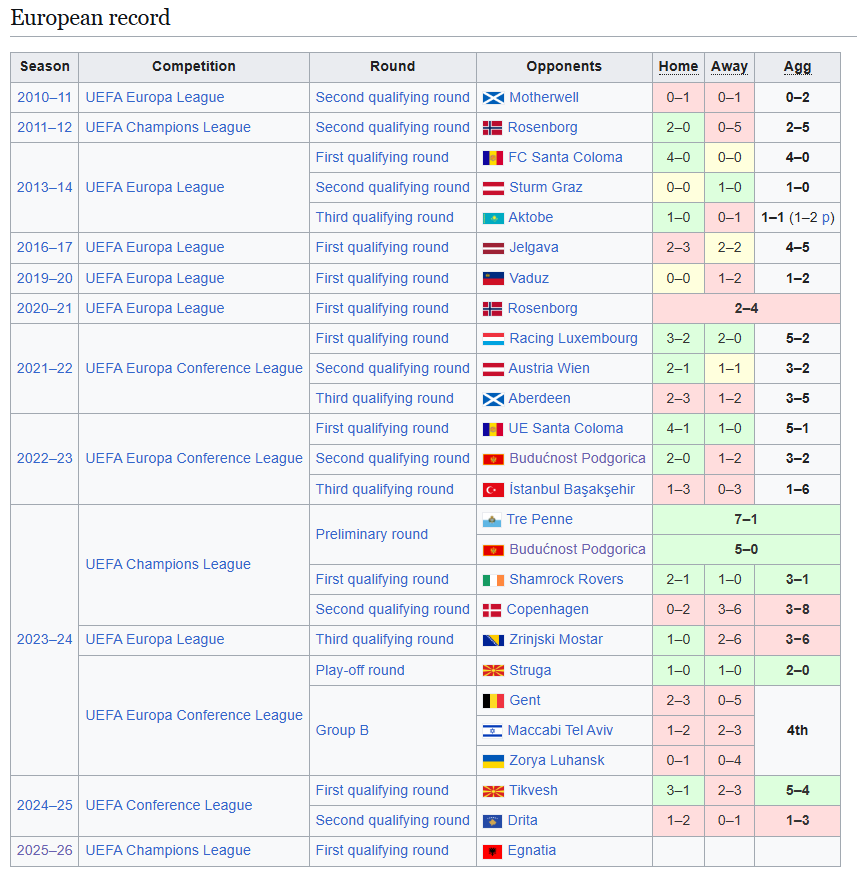This screenshot has height=883, width=857.
Task: Click the Turkey flag beside İstanbul Başakşehir
Action: point(493,490)
